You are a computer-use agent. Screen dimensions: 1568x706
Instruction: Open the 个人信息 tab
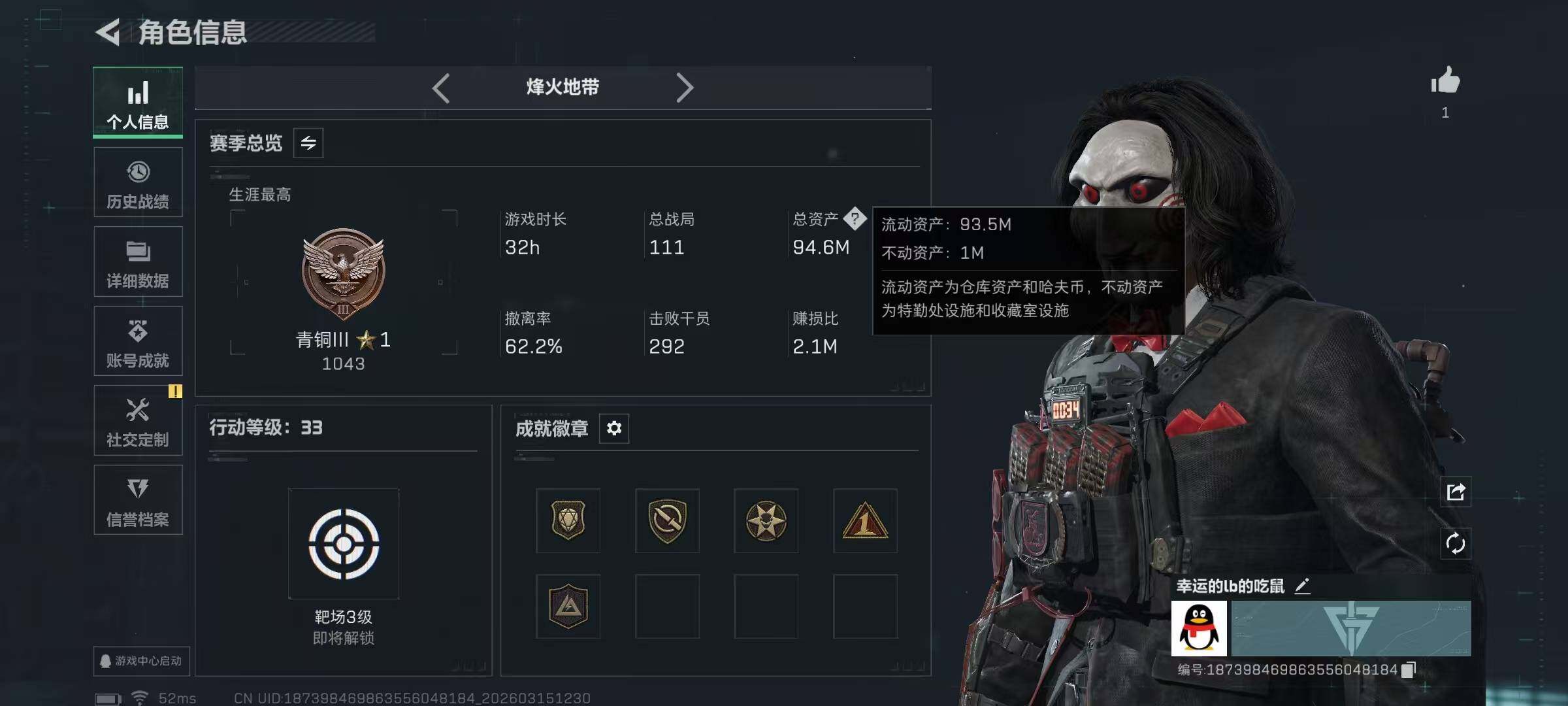(x=138, y=103)
